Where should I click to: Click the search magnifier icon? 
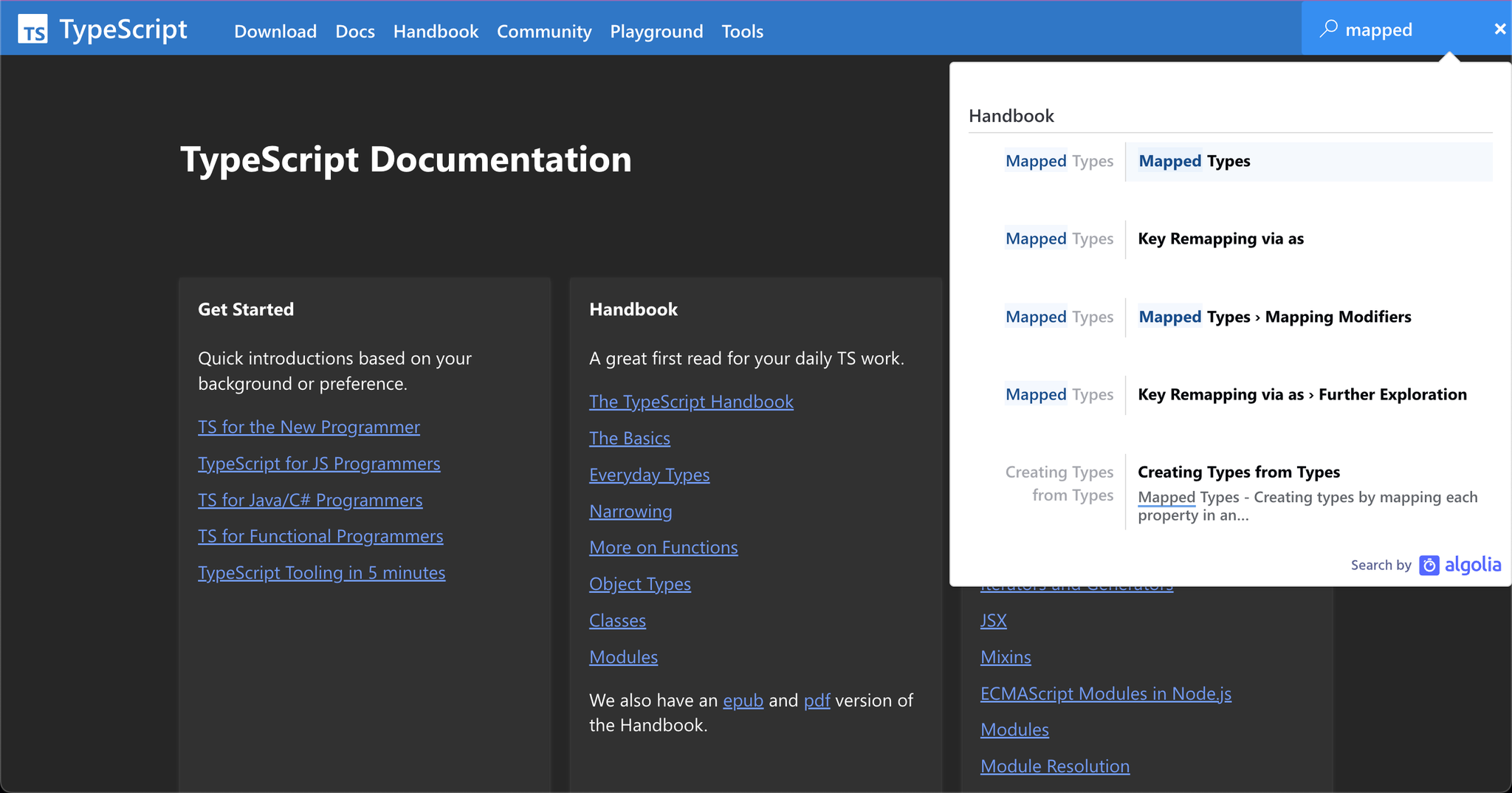tap(1328, 29)
